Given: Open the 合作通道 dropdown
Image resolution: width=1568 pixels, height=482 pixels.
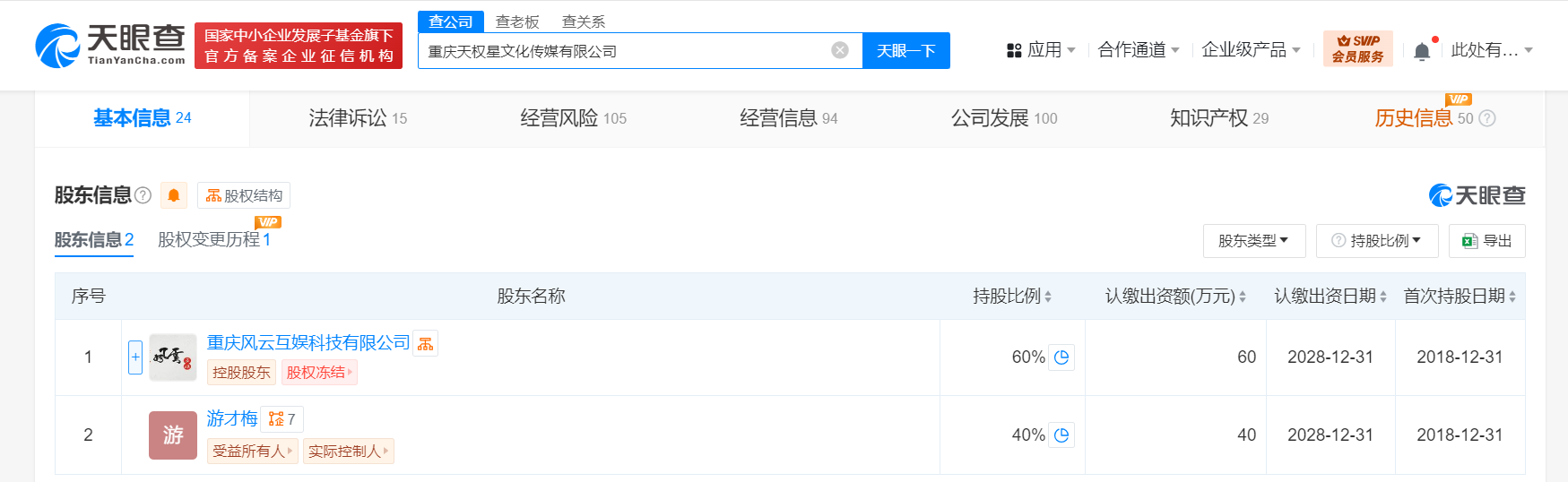Looking at the screenshot, I should [x=1139, y=50].
